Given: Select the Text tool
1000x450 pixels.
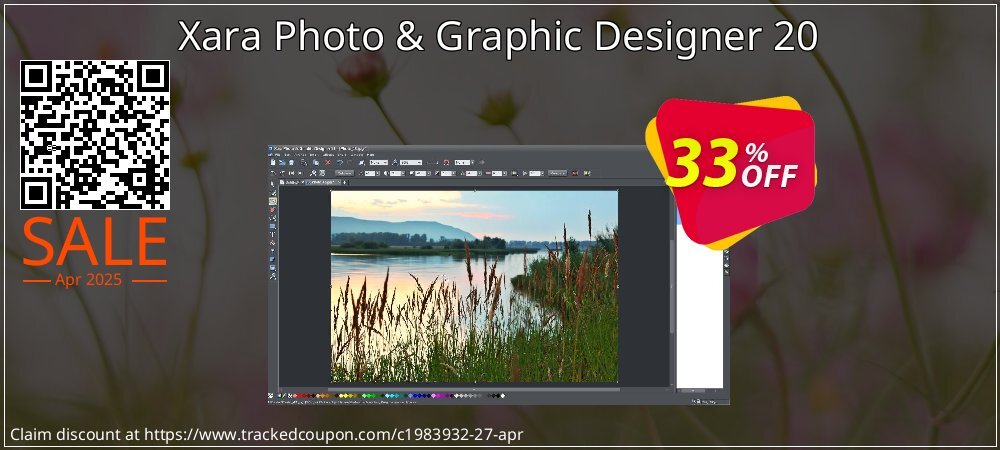Looking at the screenshot, I should tap(272, 235).
